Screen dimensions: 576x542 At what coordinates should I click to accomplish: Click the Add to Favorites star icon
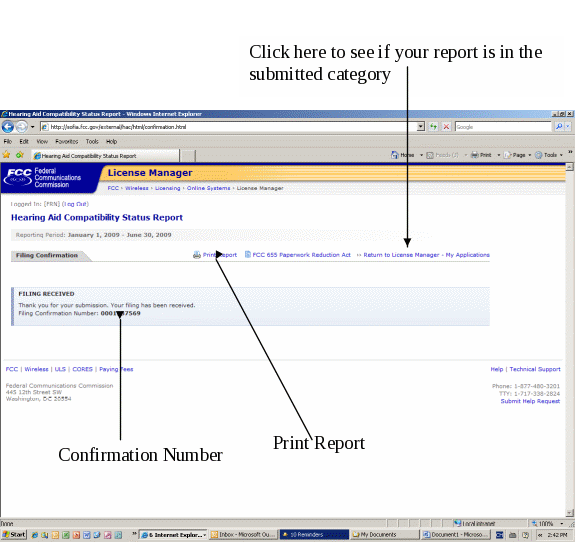point(20,155)
